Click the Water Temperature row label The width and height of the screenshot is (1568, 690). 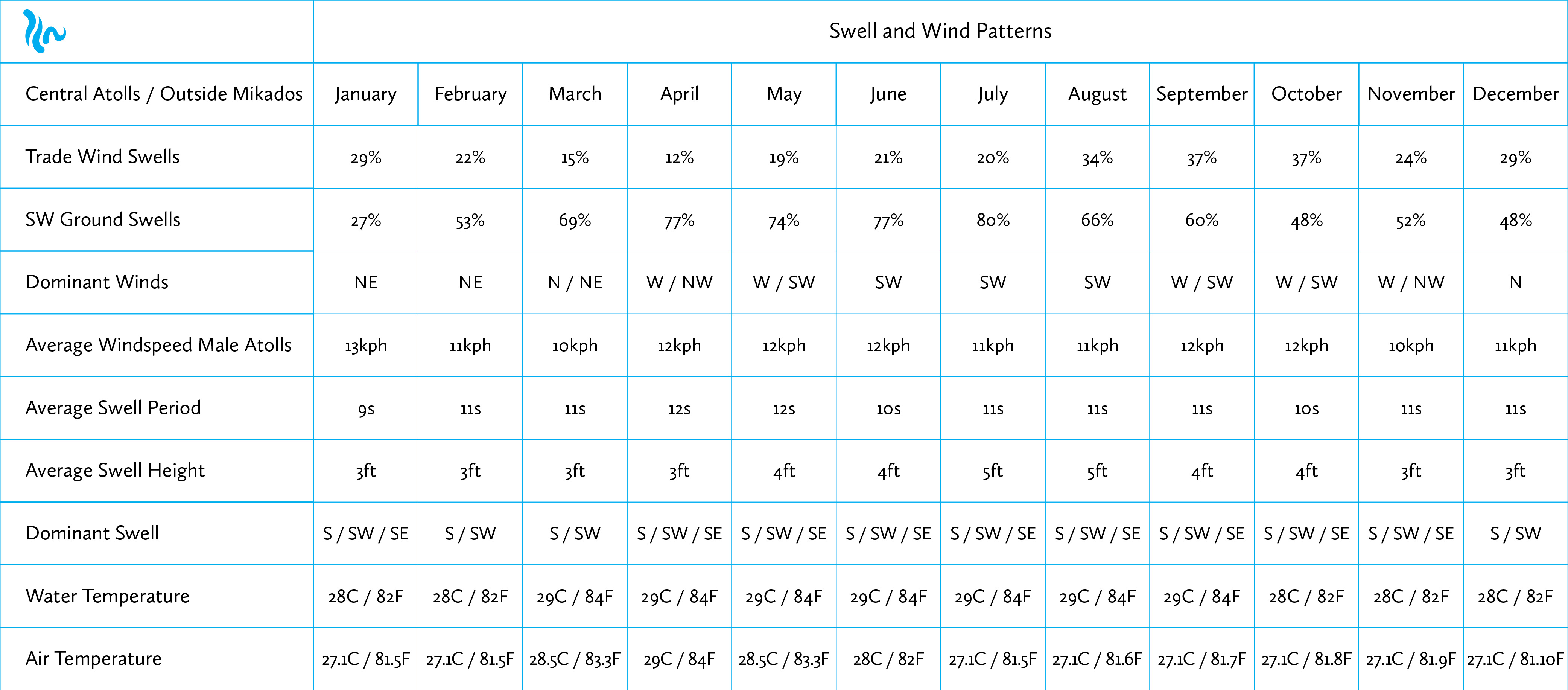(107, 596)
